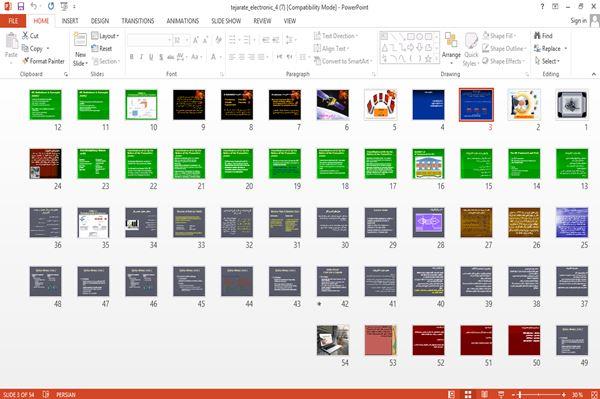This screenshot has width=600, height=399.
Task: Start Slide Show from status bar icon
Action: [501, 394]
